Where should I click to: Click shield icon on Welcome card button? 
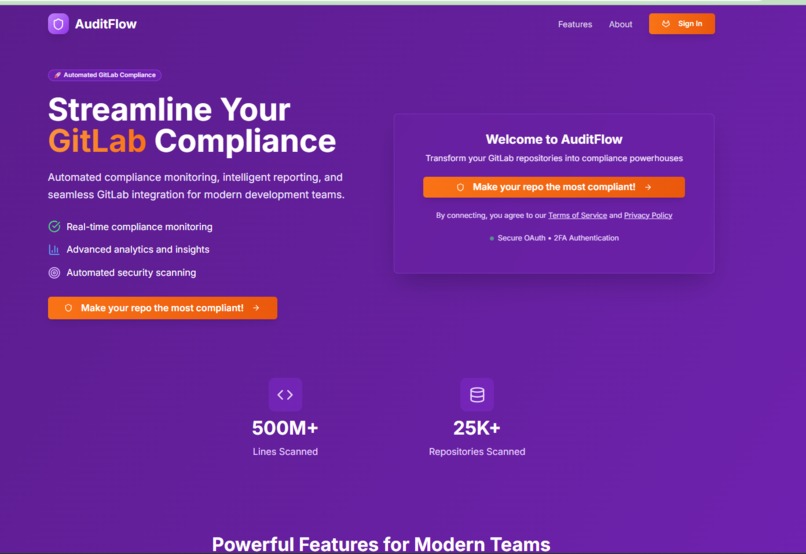click(x=460, y=187)
